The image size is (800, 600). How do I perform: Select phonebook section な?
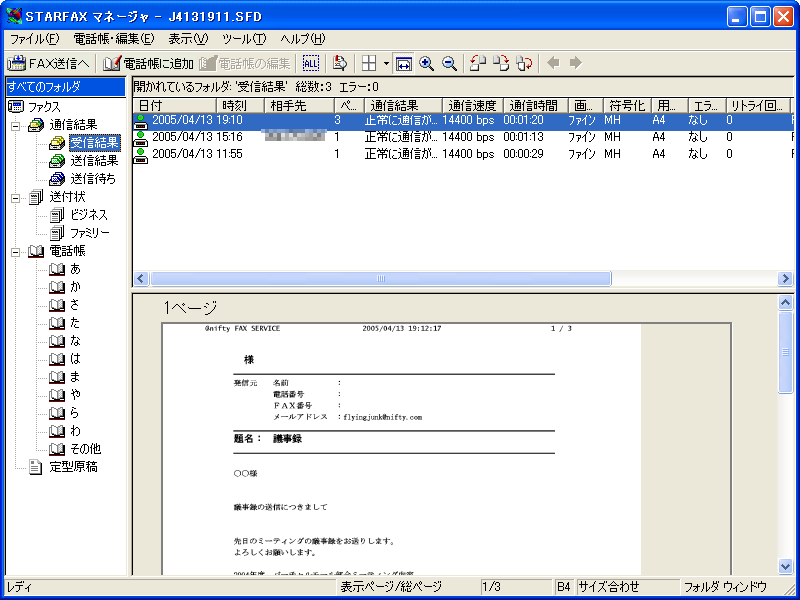(x=76, y=341)
